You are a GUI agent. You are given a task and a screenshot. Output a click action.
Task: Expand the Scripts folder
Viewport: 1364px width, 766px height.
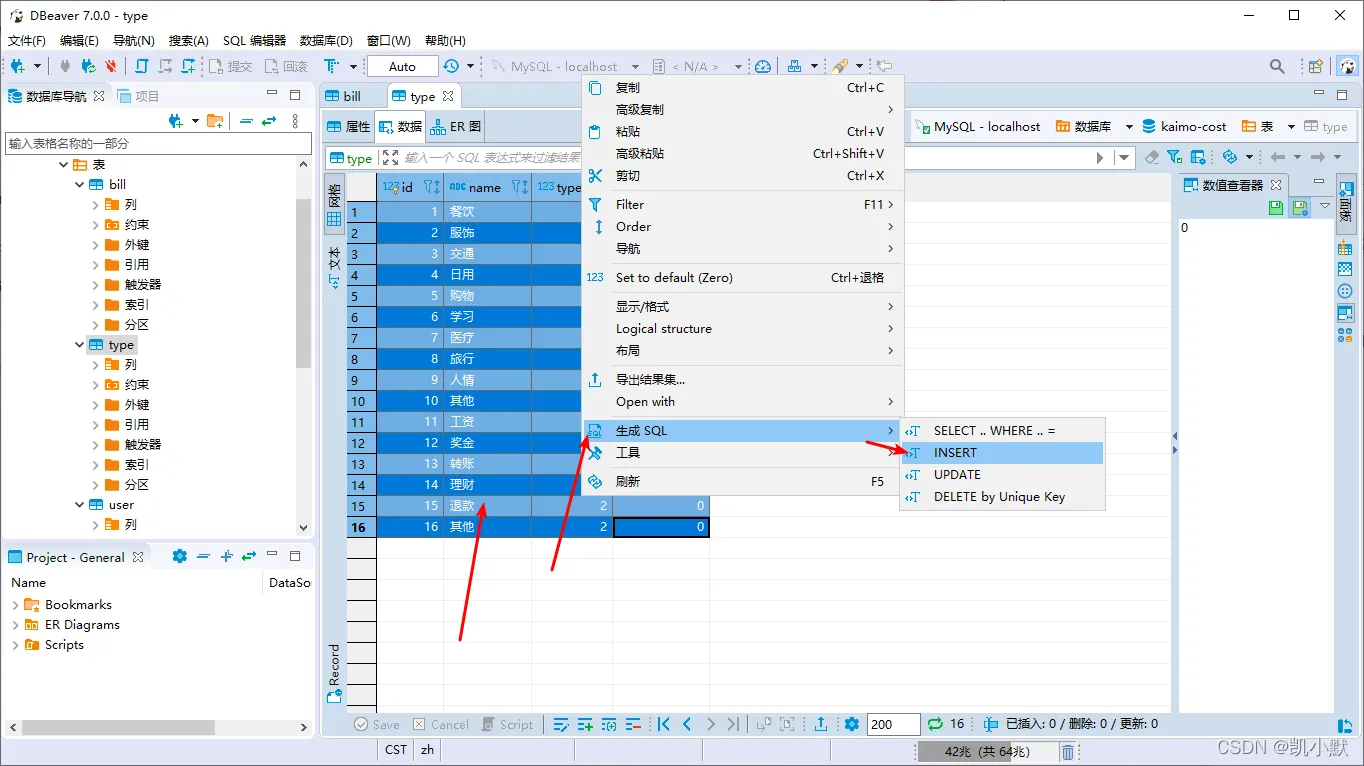pos(15,645)
